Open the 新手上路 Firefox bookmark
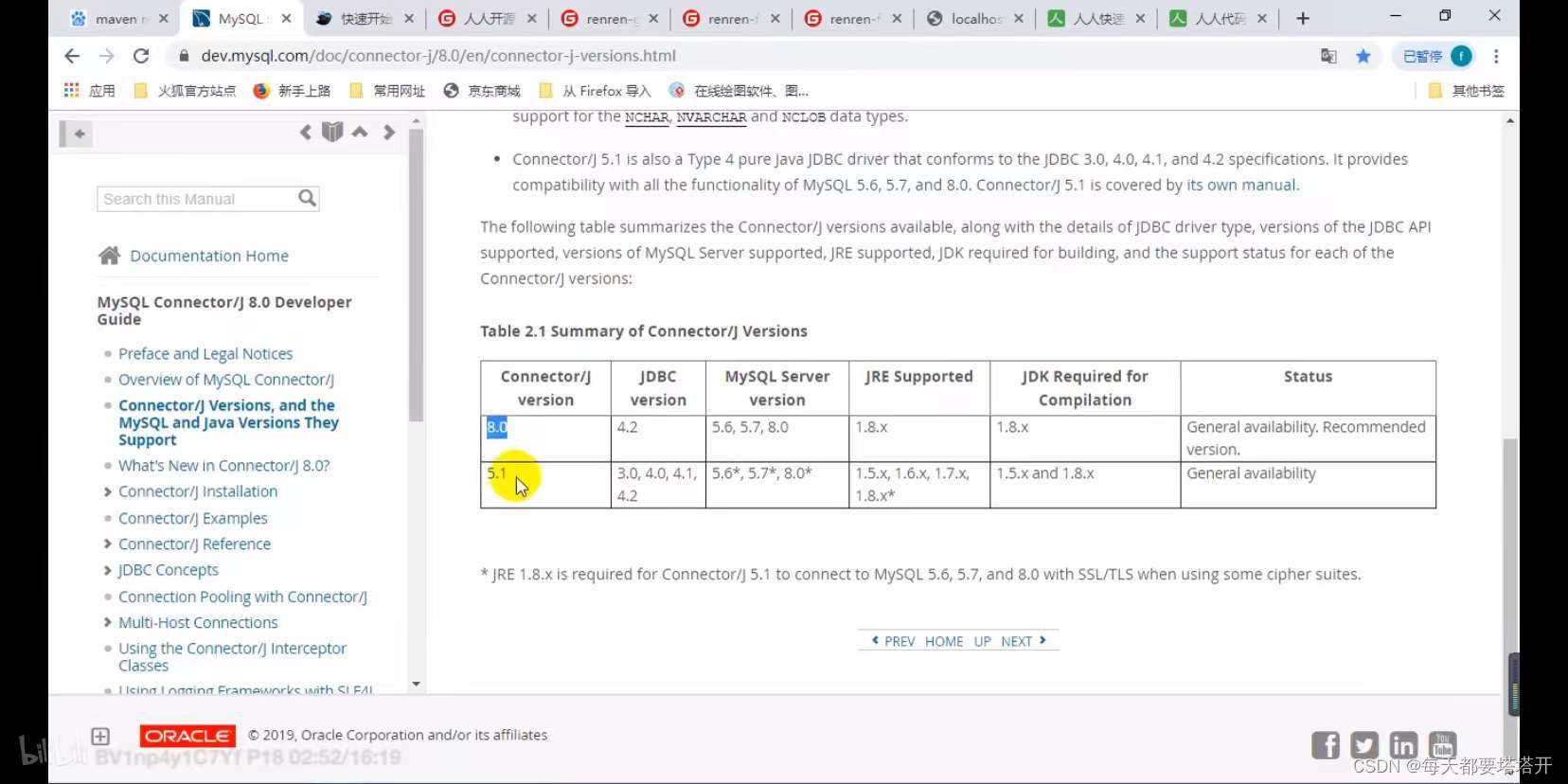1568x784 pixels. 292,91
